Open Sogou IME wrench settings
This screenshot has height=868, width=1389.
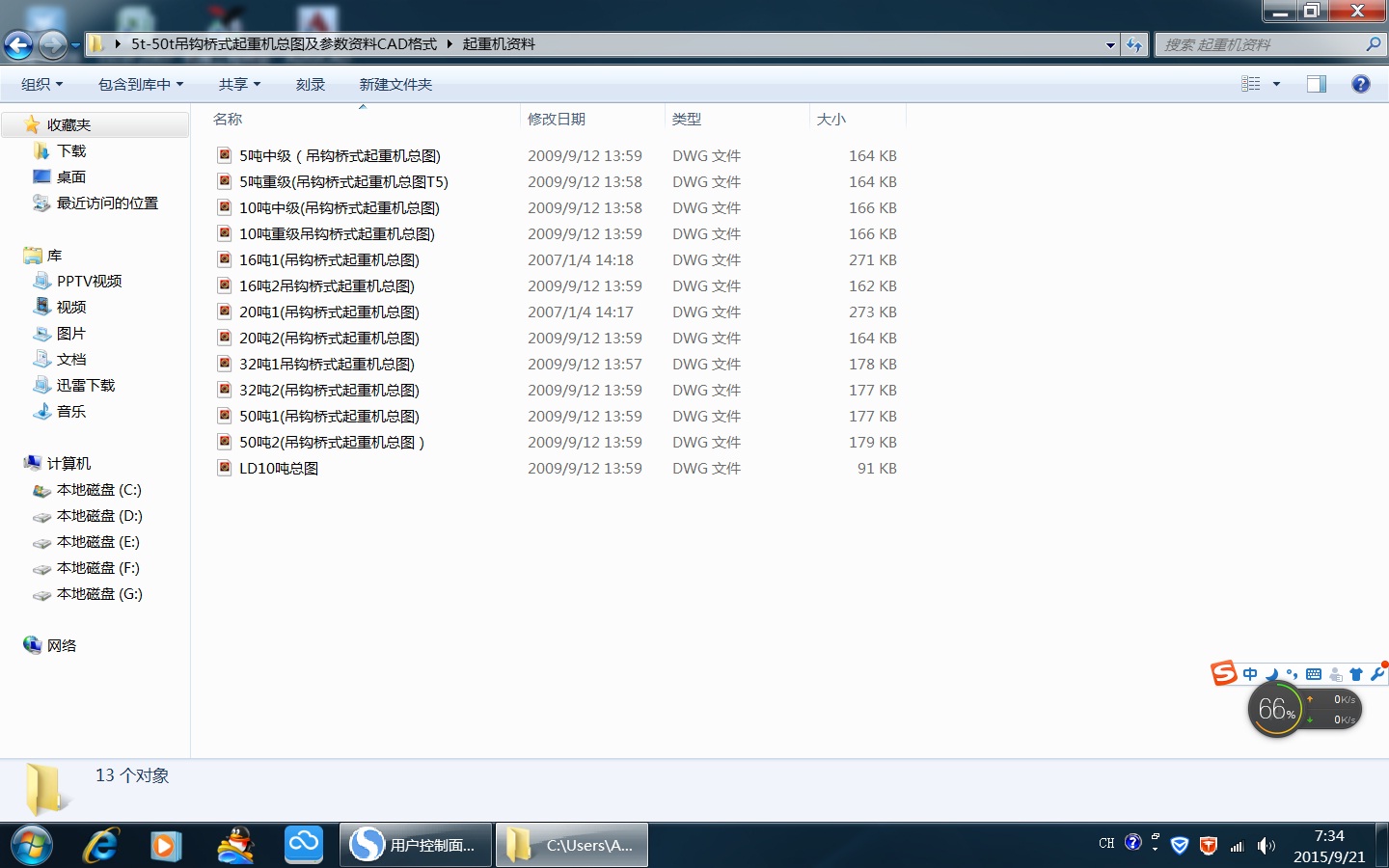coord(1377,674)
